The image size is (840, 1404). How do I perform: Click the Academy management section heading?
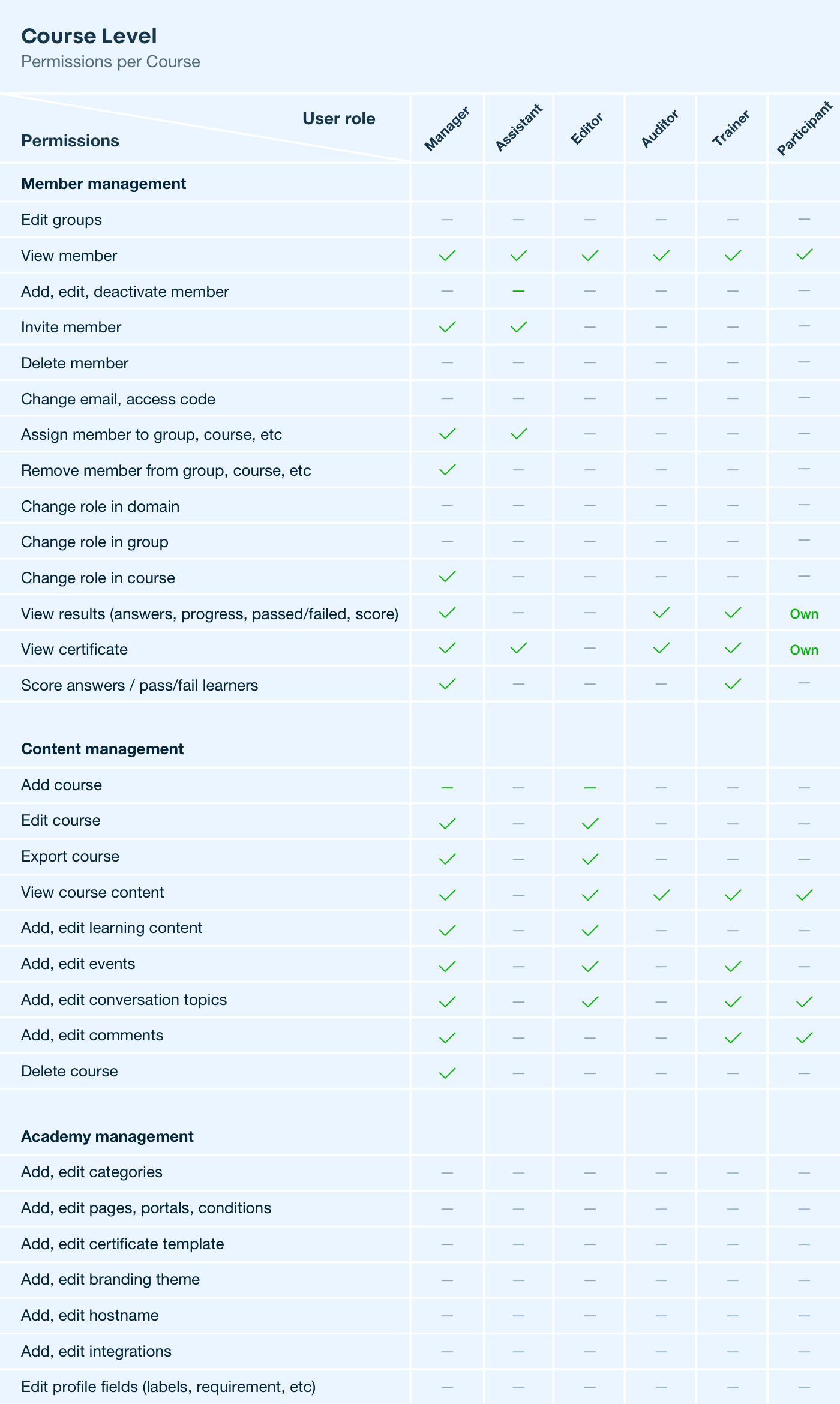click(x=107, y=1136)
